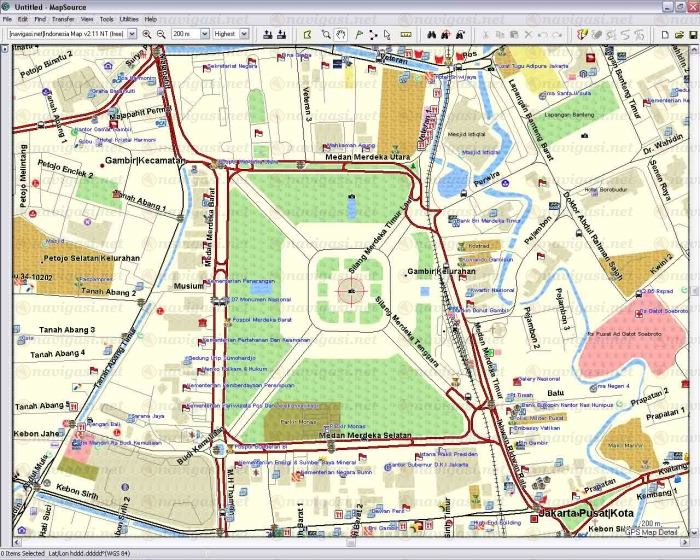Select the Route tool
This screenshot has width=700, height=560.
[373, 34]
